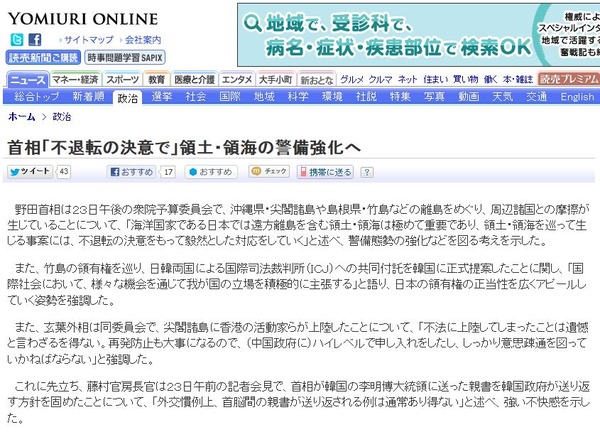The image size is (600, 432).
Task: Click the 携帯に送る mobile send button
Action: click(325, 172)
